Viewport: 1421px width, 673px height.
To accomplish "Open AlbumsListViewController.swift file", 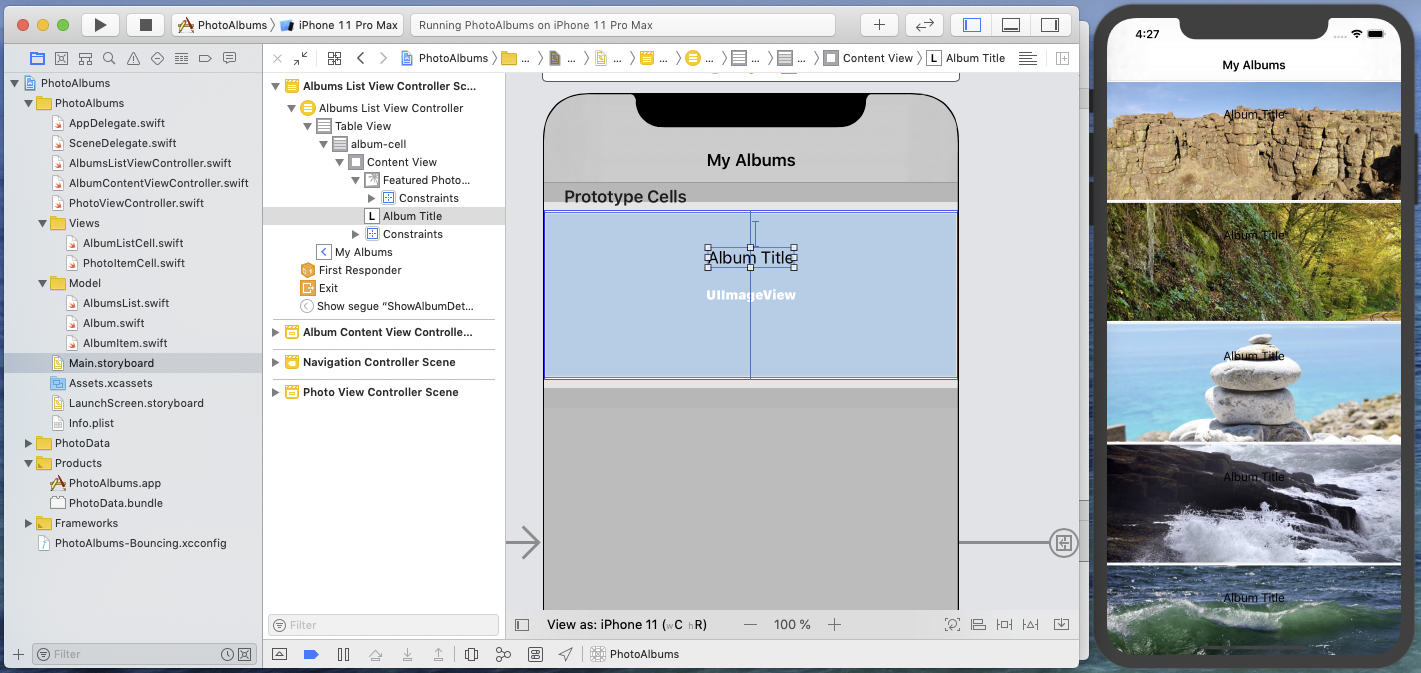I will pos(150,163).
